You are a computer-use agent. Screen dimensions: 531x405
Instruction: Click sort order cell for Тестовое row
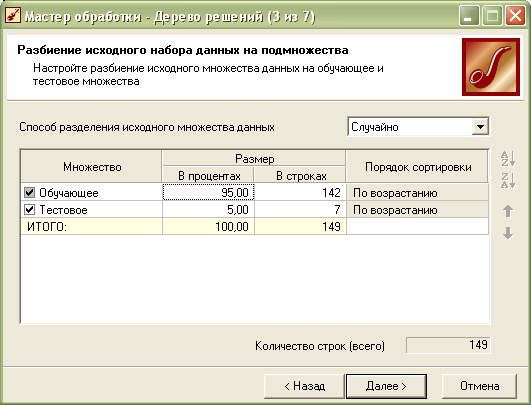tap(417, 210)
